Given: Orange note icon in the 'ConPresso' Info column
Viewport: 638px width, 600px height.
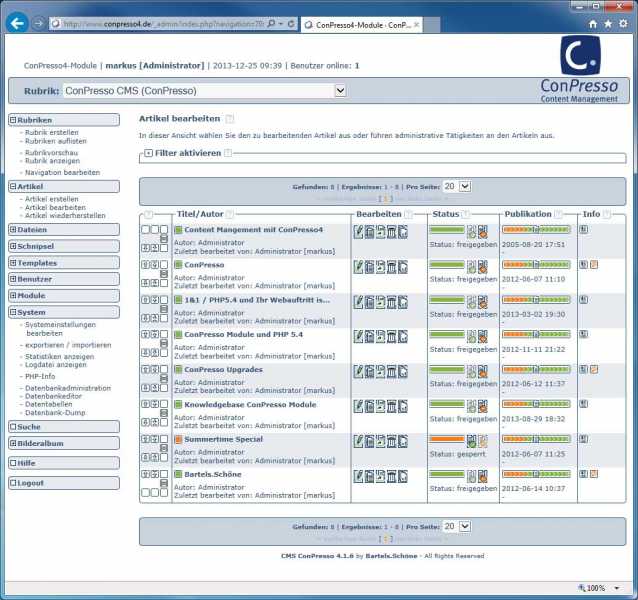Looking at the screenshot, I should (x=594, y=265).
